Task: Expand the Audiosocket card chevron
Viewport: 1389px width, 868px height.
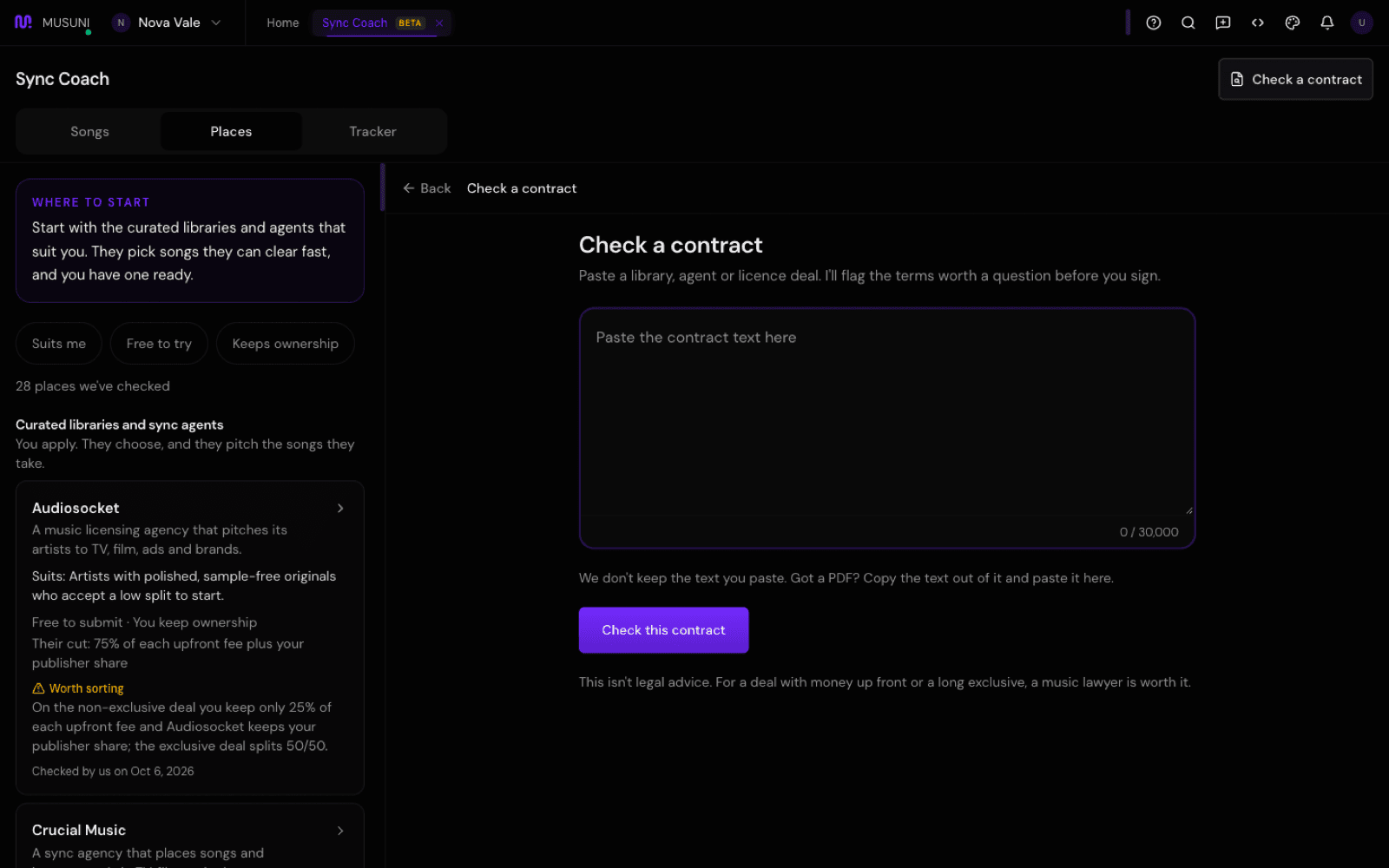Action: pos(340,508)
